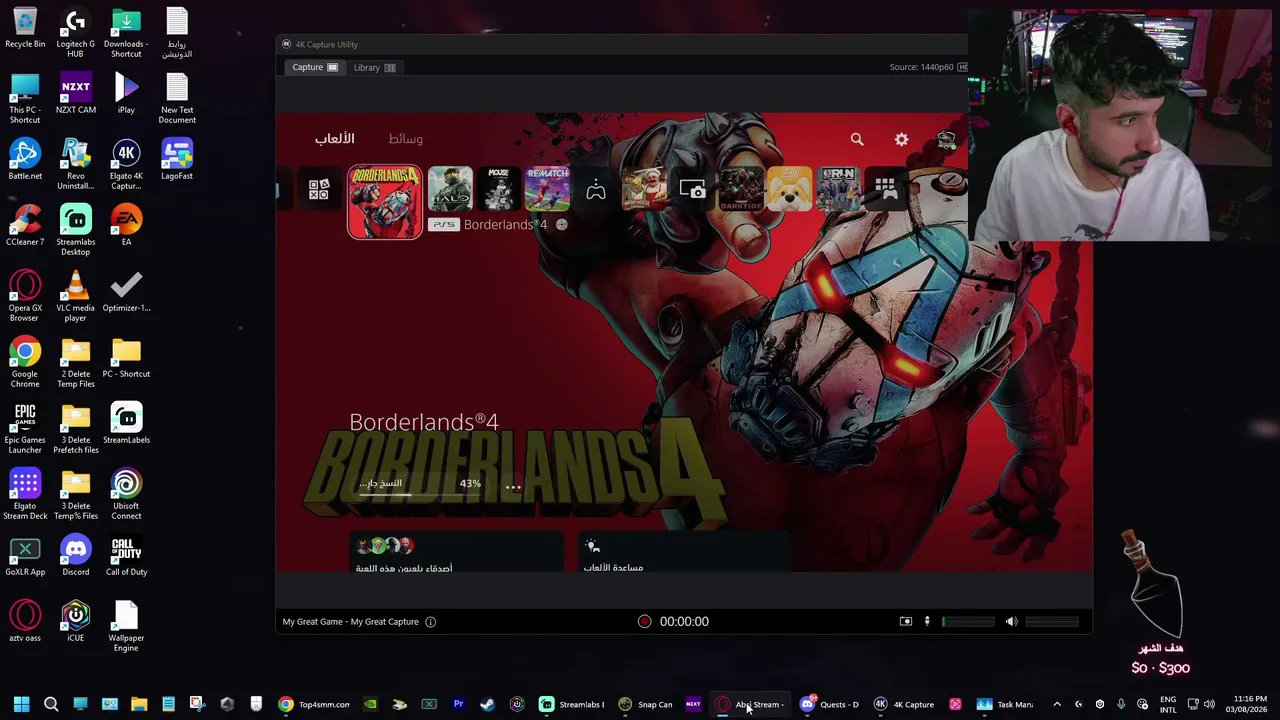1280x720 pixels.
Task: Open the three-dot menu next to 43% progress
Action: (513, 487)
